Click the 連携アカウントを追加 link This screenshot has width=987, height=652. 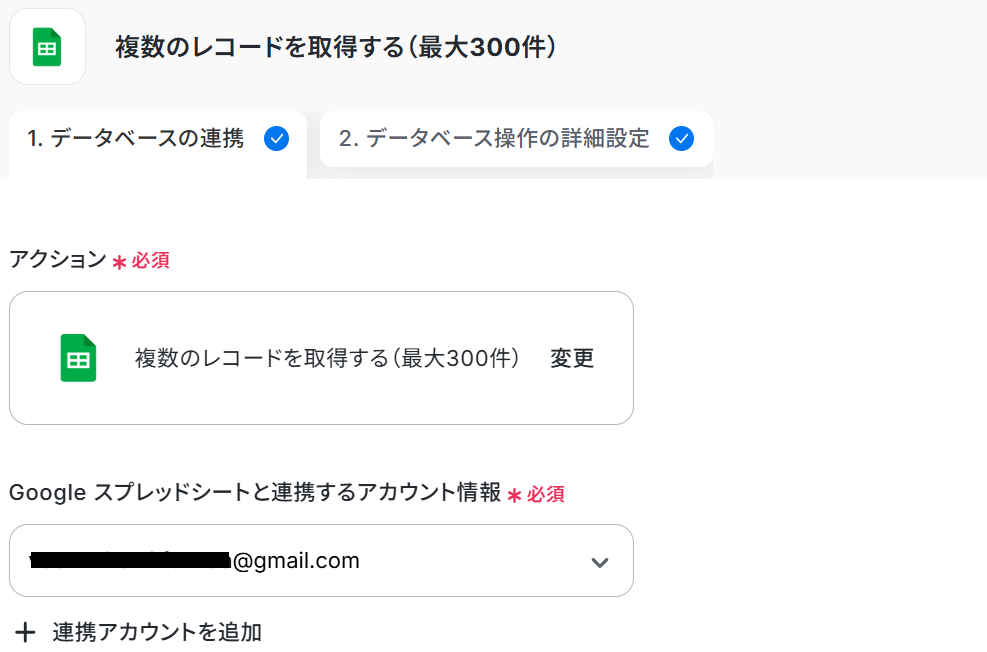click(157, 632)
